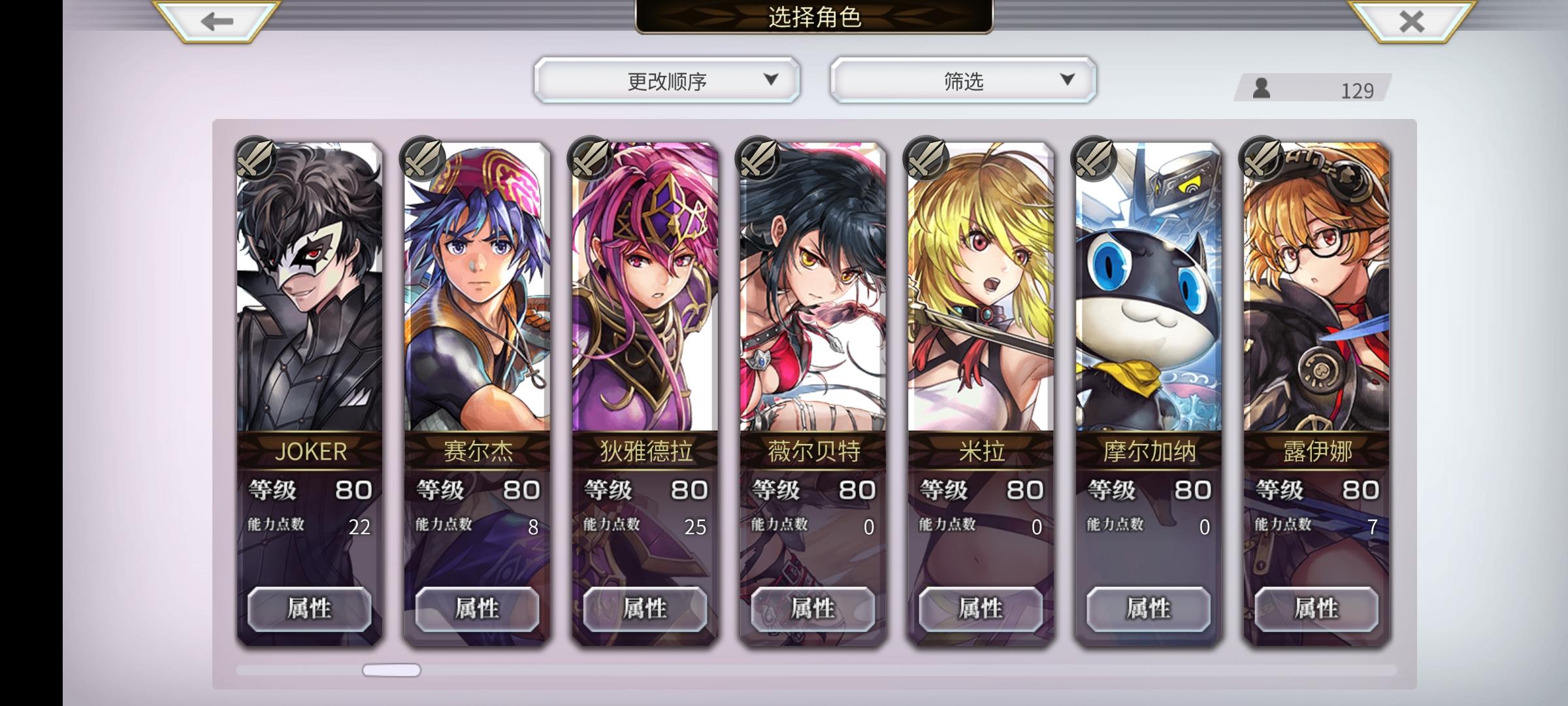
Task: Click the sword icon on 赛尔杰's card
Action: pyautogui.click(x=423, y=158)
